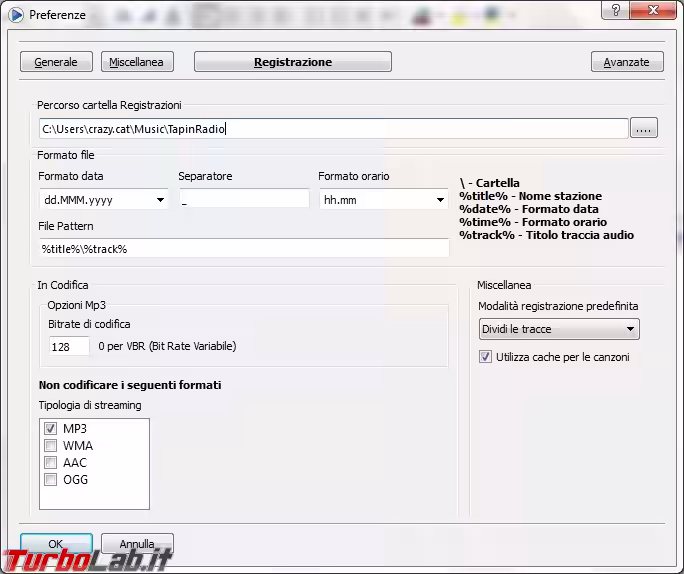The width and height of the screenshot is (684, 574).
Task: Focus the Separatore text field
Action: [x=244, y=200]
